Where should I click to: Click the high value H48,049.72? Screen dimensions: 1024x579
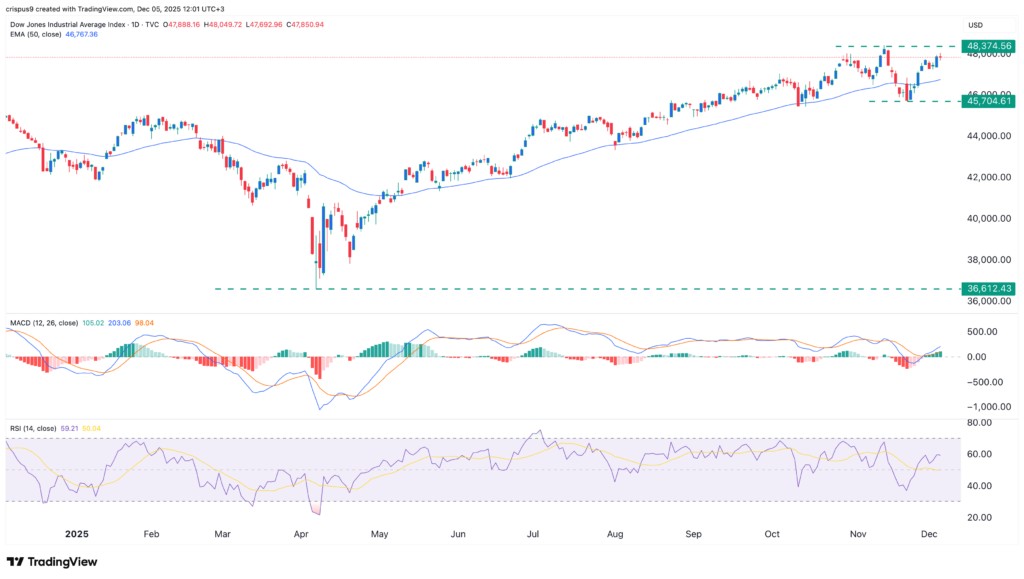pyautogui.click(x=223, y=25)
